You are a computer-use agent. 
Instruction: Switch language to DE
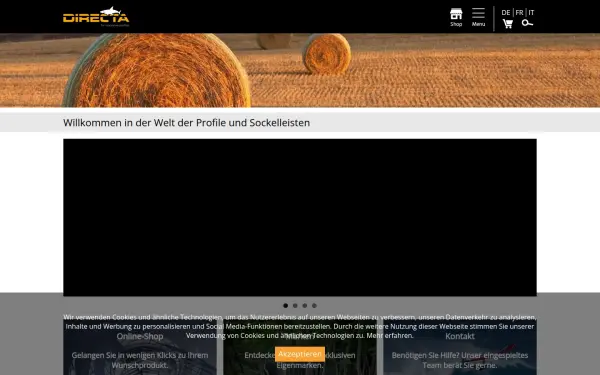pyautogui.click(x=505, y=13)
